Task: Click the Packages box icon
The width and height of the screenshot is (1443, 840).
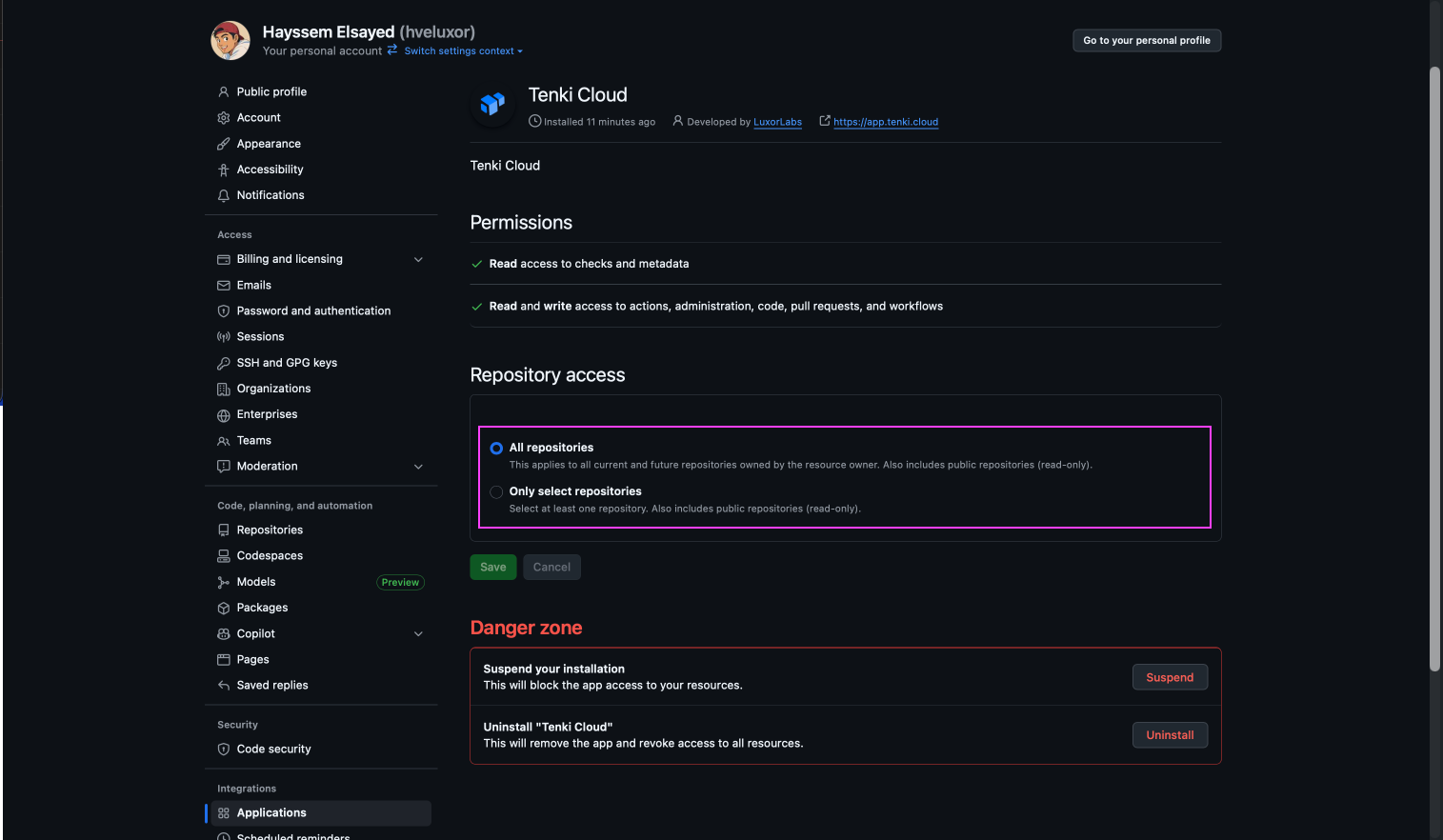Action: tap(224, 608)
